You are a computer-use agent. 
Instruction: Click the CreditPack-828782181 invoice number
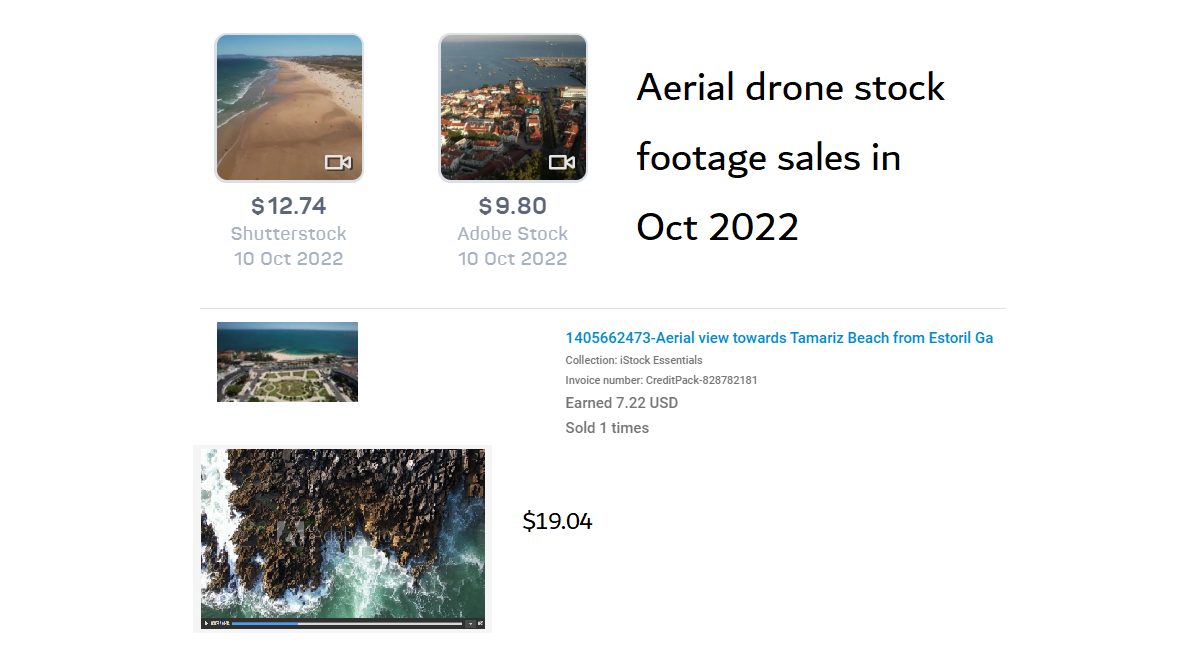660,380
